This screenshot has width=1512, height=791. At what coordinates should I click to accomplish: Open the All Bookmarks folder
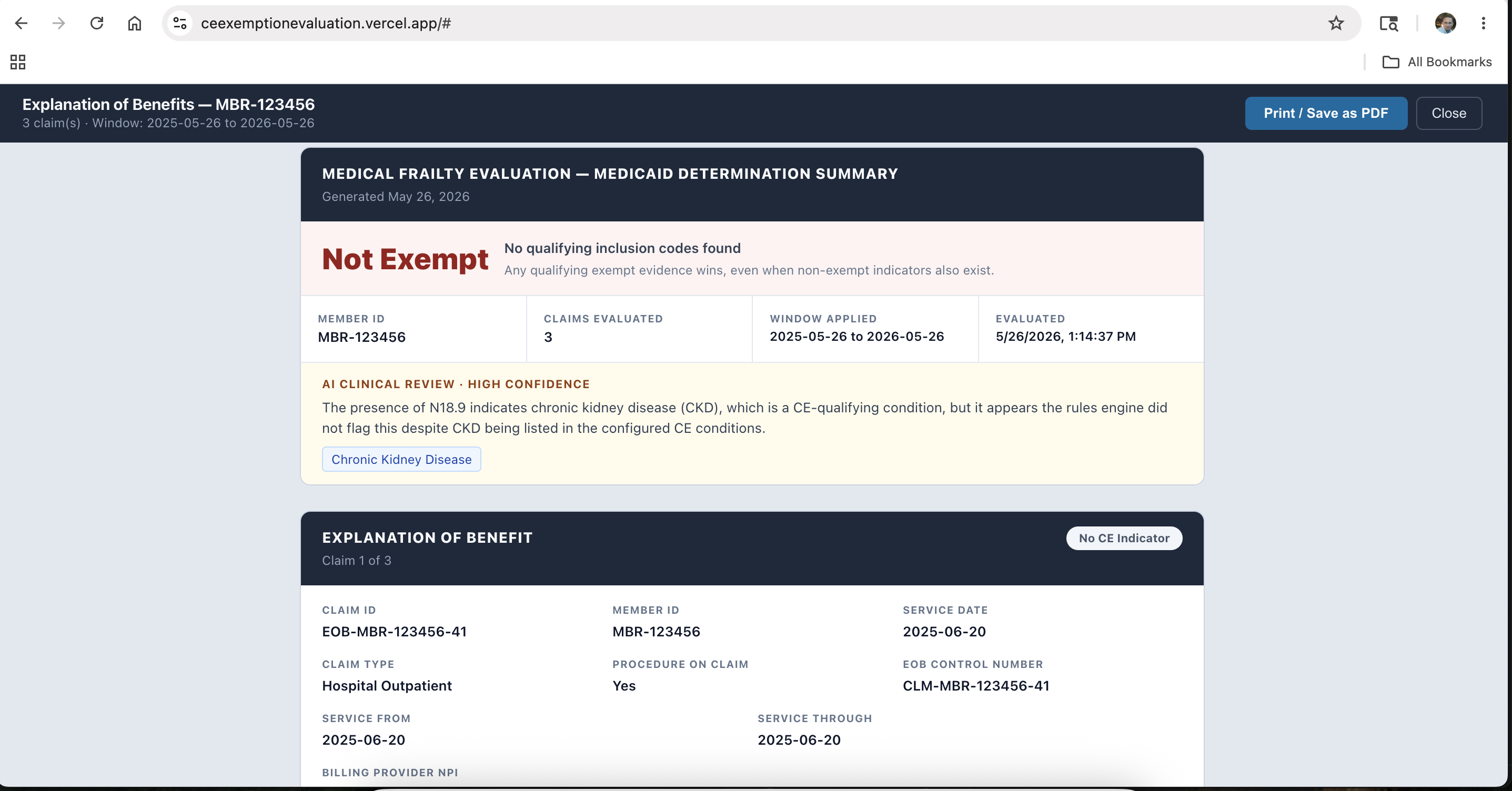[x=1437, y=62]
